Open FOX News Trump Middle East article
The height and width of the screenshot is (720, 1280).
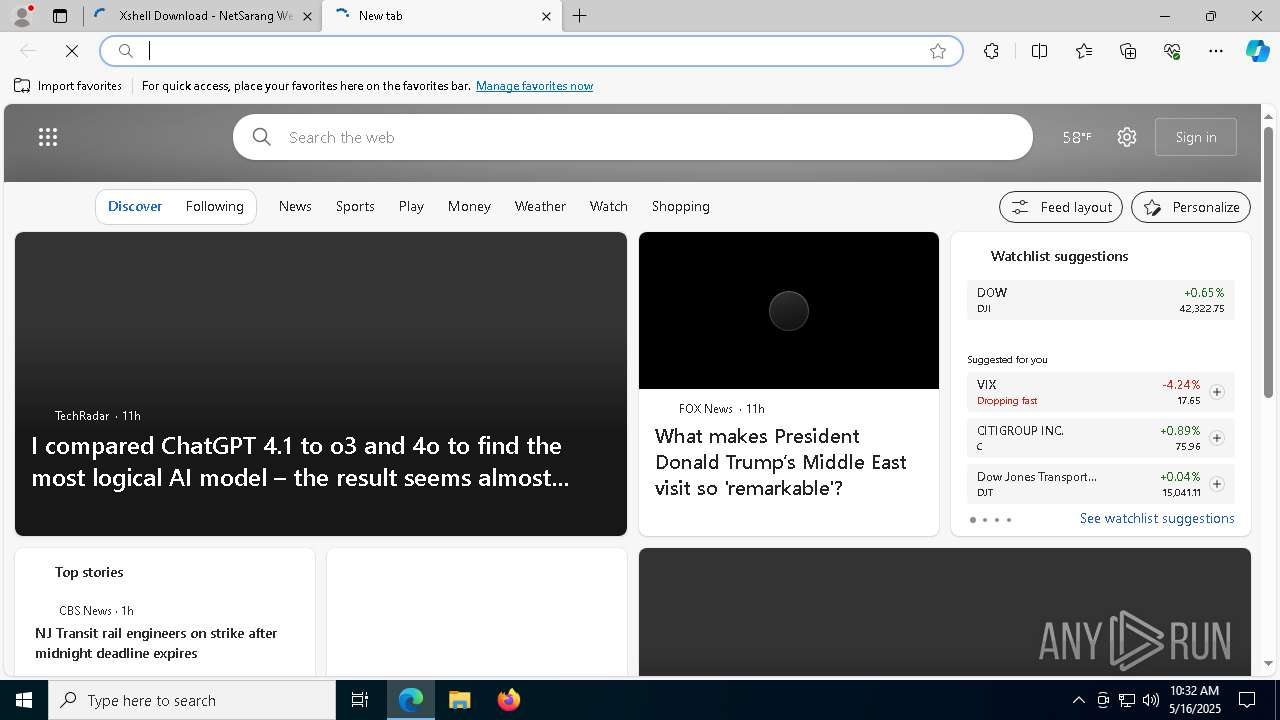coord(780,462)
